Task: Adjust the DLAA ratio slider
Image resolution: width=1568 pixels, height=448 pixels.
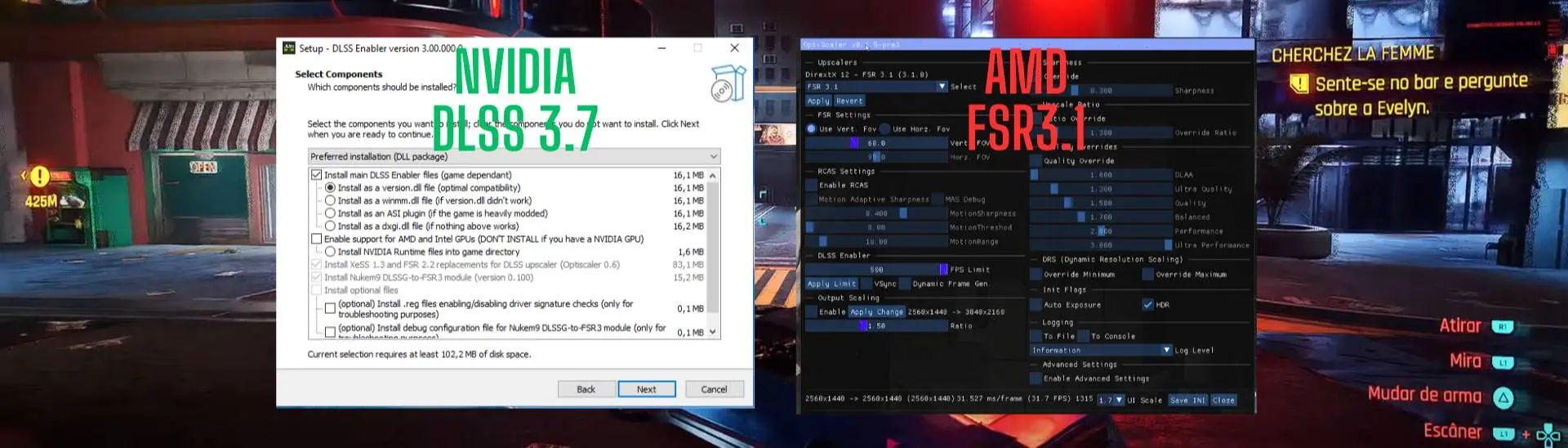Action: 1100,175
